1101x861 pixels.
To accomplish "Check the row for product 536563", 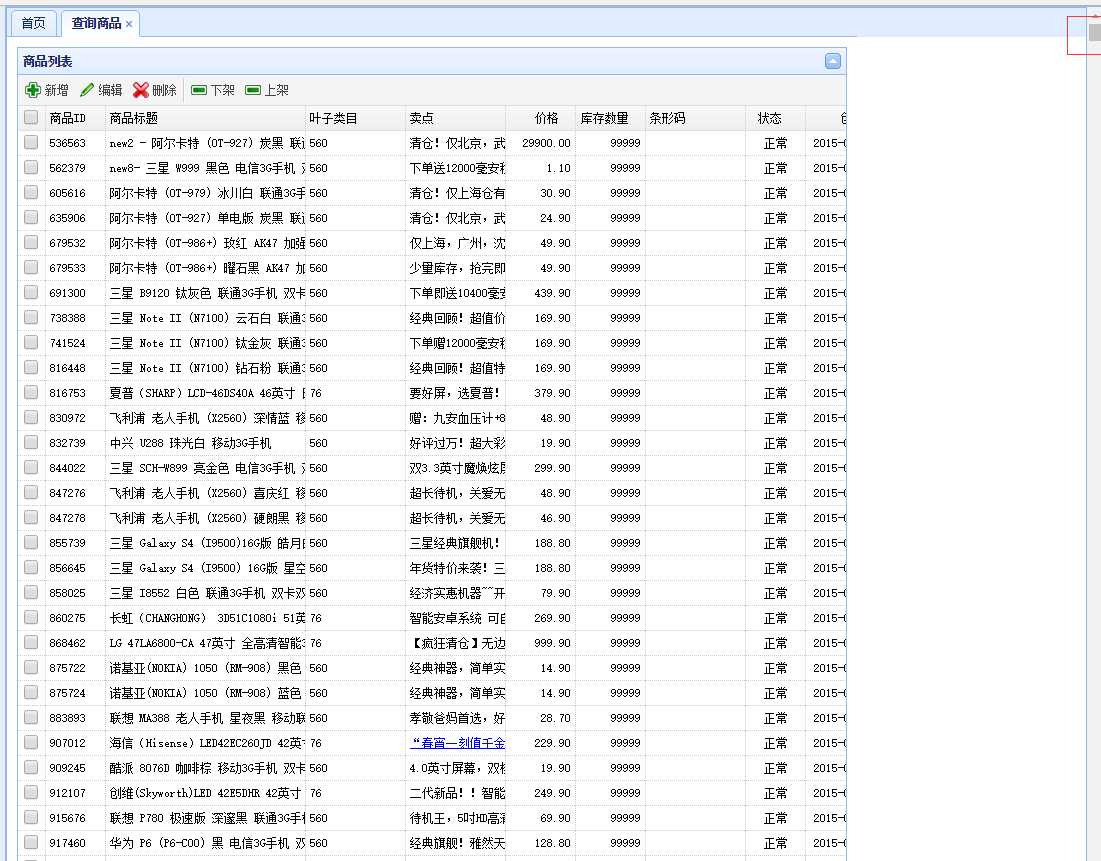I will pos(31,143).
